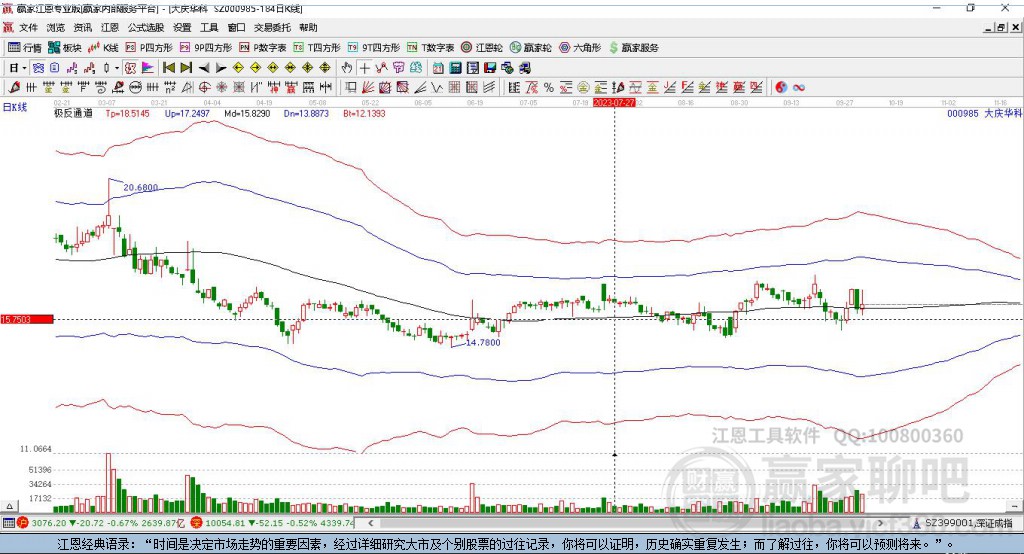1024x554 pixels.
Task: Open the T数字表 tool
Action: coord(430,48)
